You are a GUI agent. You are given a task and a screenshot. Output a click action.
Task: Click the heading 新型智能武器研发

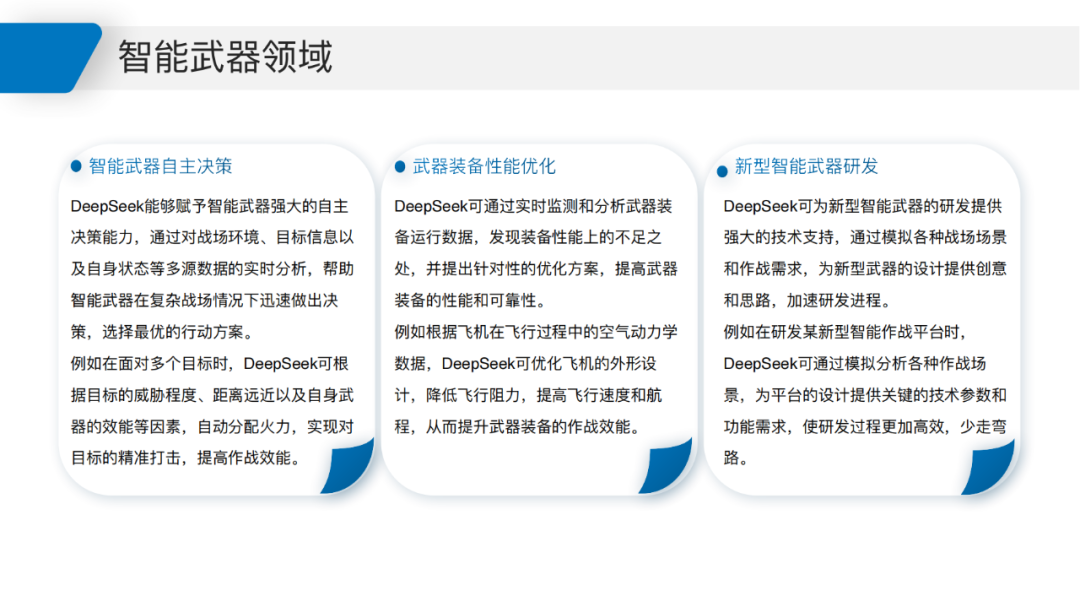tap(807, 166)
